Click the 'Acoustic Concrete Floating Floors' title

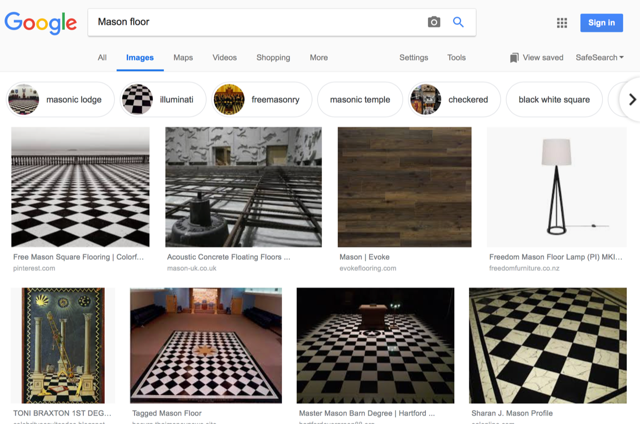pyautogui.click(x=229, y=257)
